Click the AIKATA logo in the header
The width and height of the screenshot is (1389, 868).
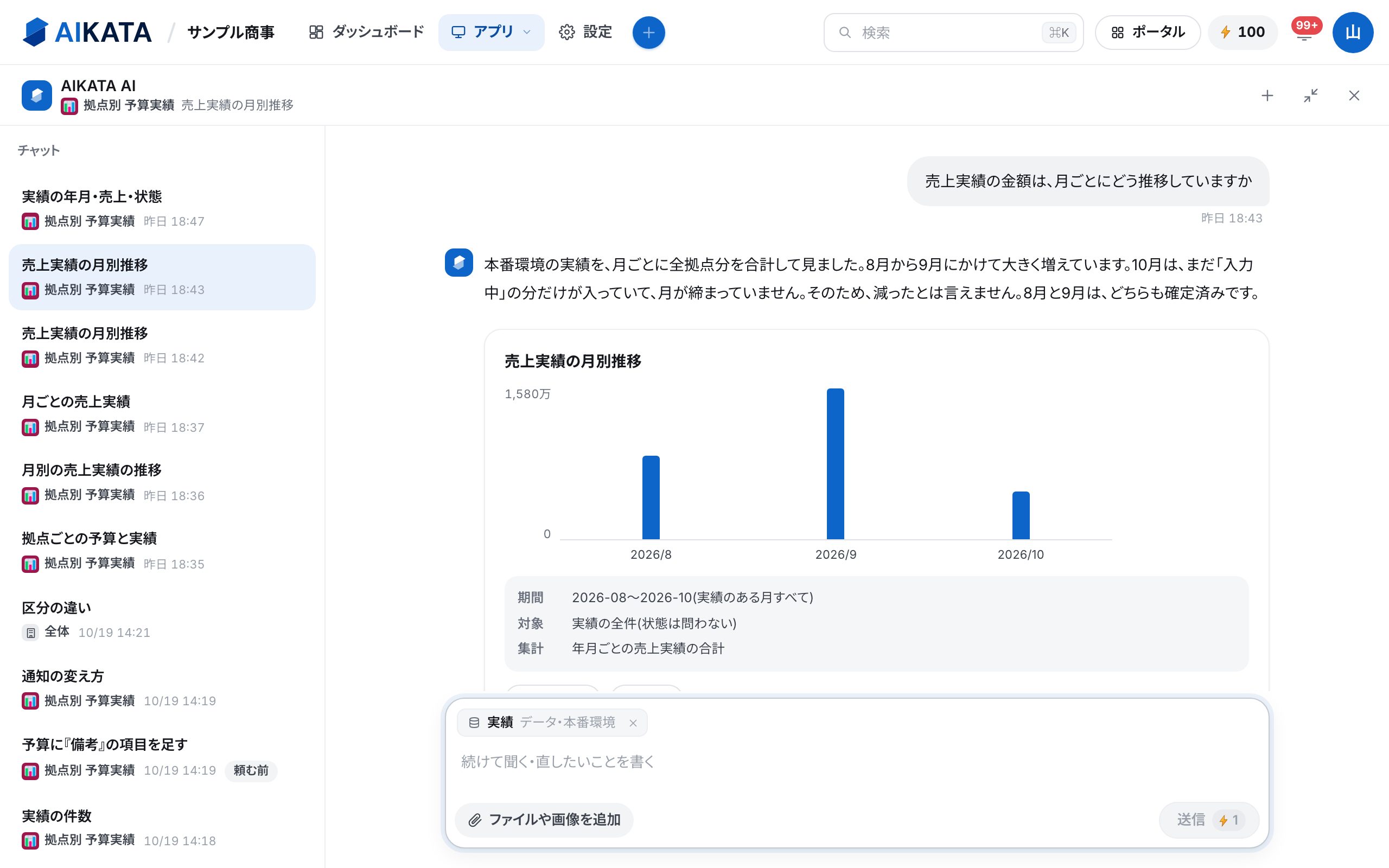(87, 32)
